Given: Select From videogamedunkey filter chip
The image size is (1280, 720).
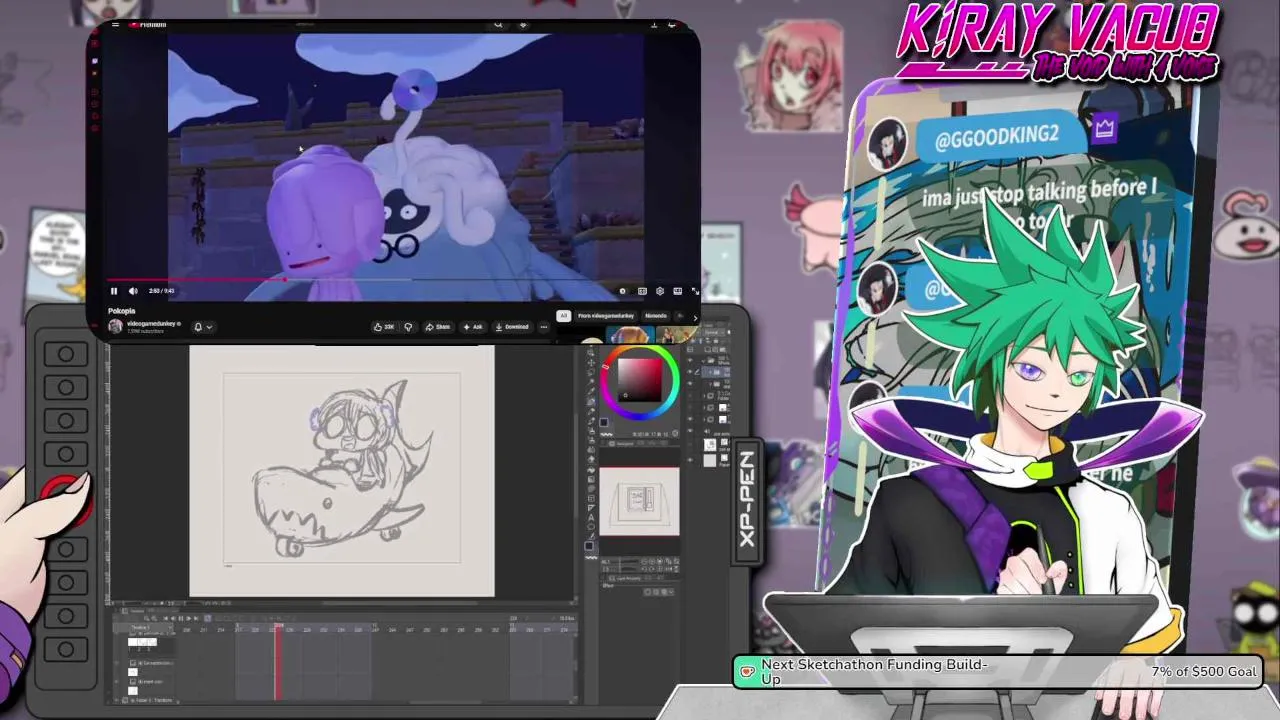Looking at the screenshot, I should pyautogui.click(x=606, y=316).
